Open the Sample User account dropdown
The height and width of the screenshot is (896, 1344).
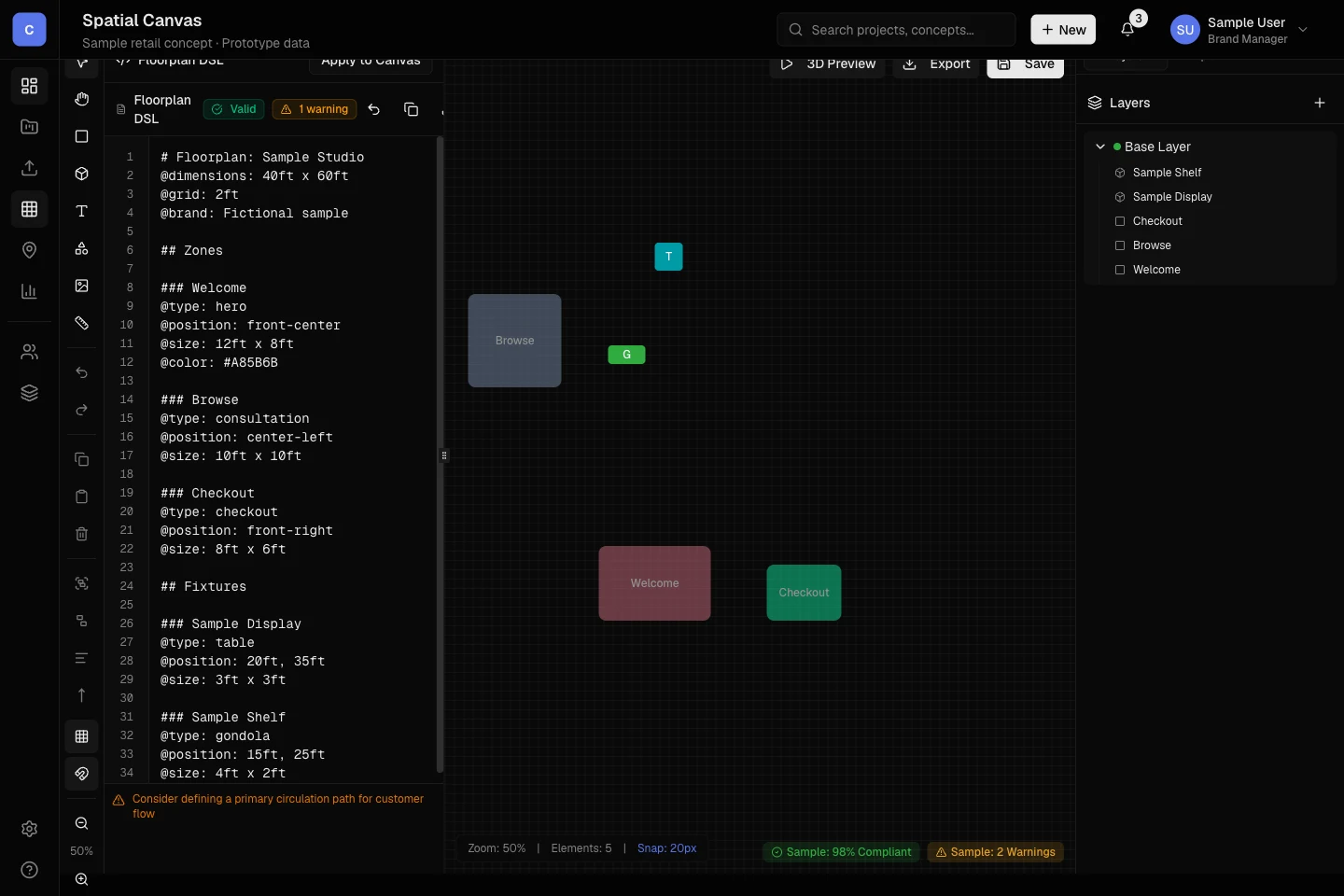click(1240, 30)
